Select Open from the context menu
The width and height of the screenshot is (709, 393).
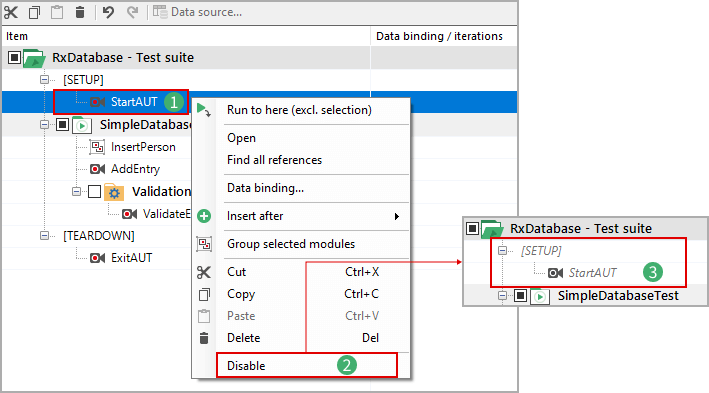pyautogui.click(x=241, y=138)
